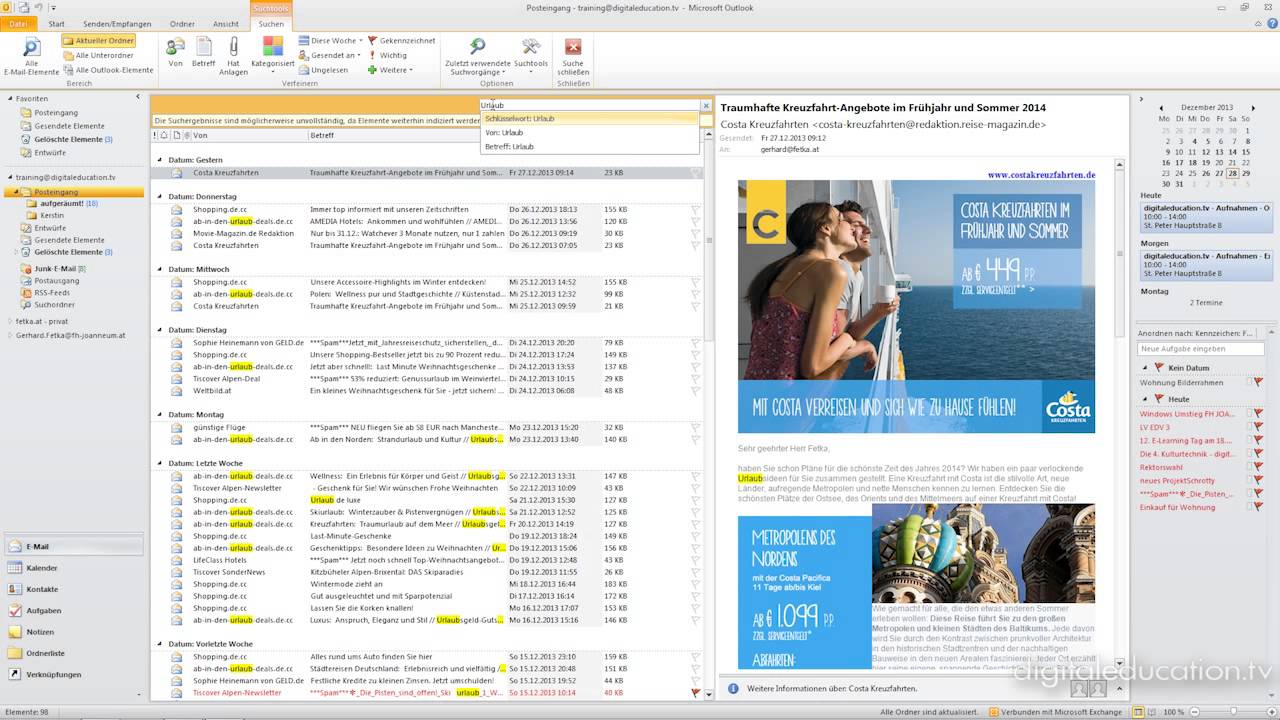Expand the Gerhard.Fetka@fh-joanneum.at account
Screen dimensions: 1280x720
[x=11, y=335]
